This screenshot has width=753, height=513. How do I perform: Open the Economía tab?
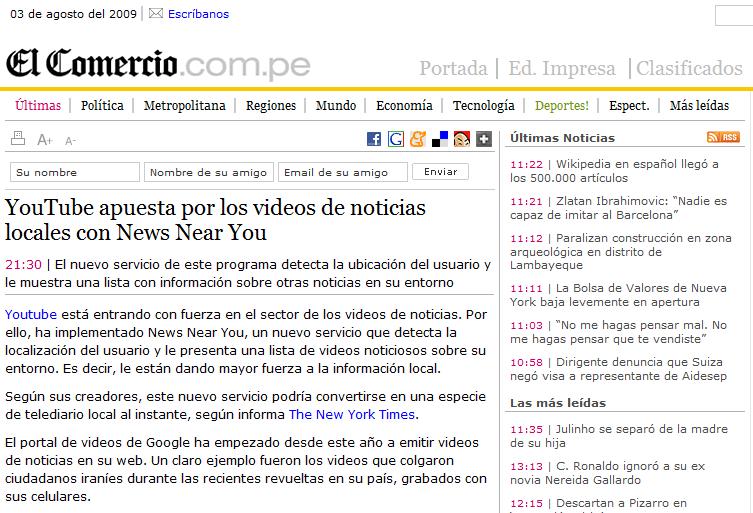click(x=404, y=105)
